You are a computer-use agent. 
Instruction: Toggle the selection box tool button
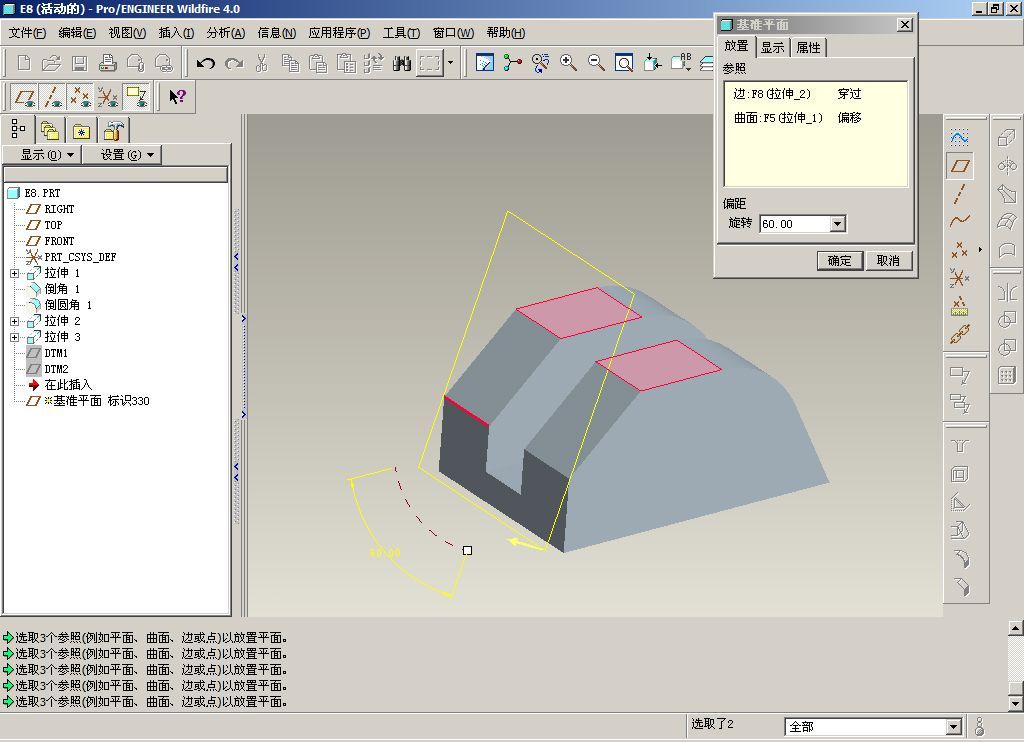point(430,63)
